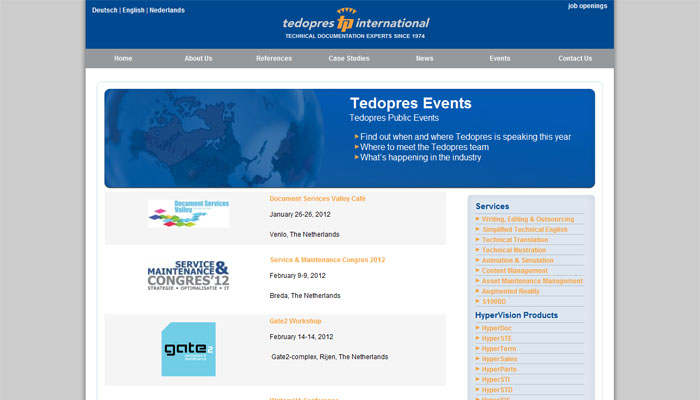Click the 'Tedopres Public Events' subtitle

pos(394,118)
